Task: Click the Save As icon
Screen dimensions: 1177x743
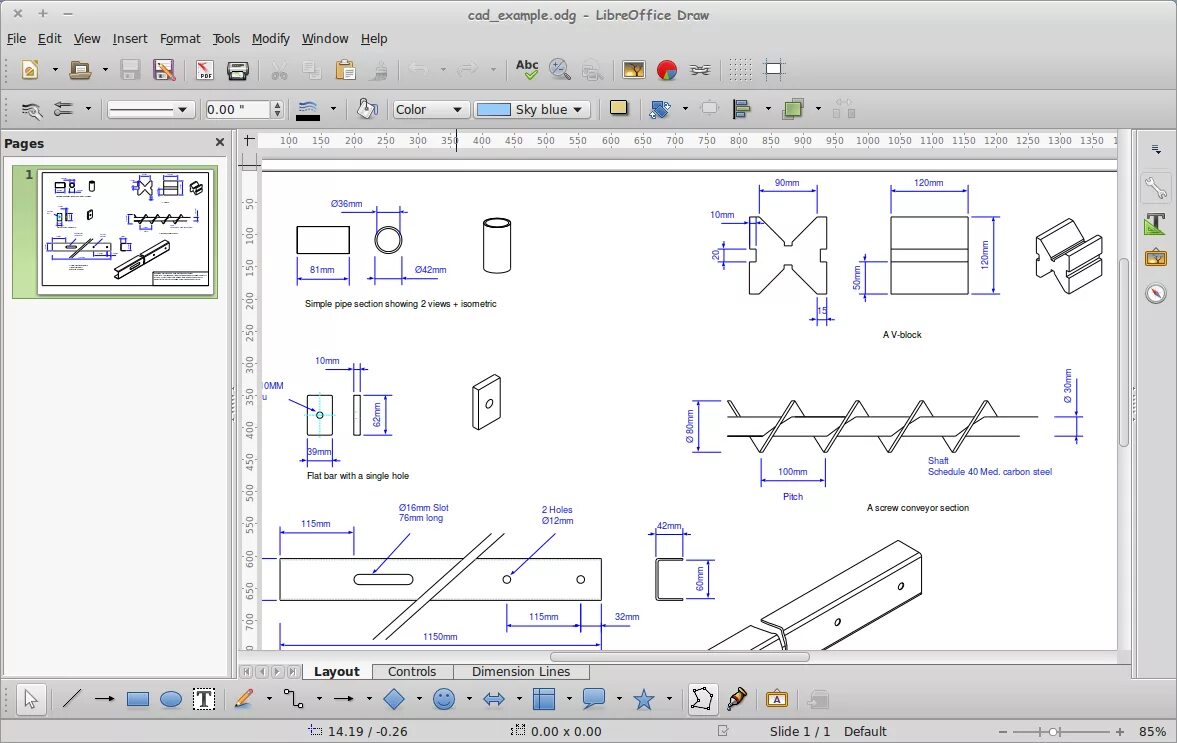Action: point(164,70)
